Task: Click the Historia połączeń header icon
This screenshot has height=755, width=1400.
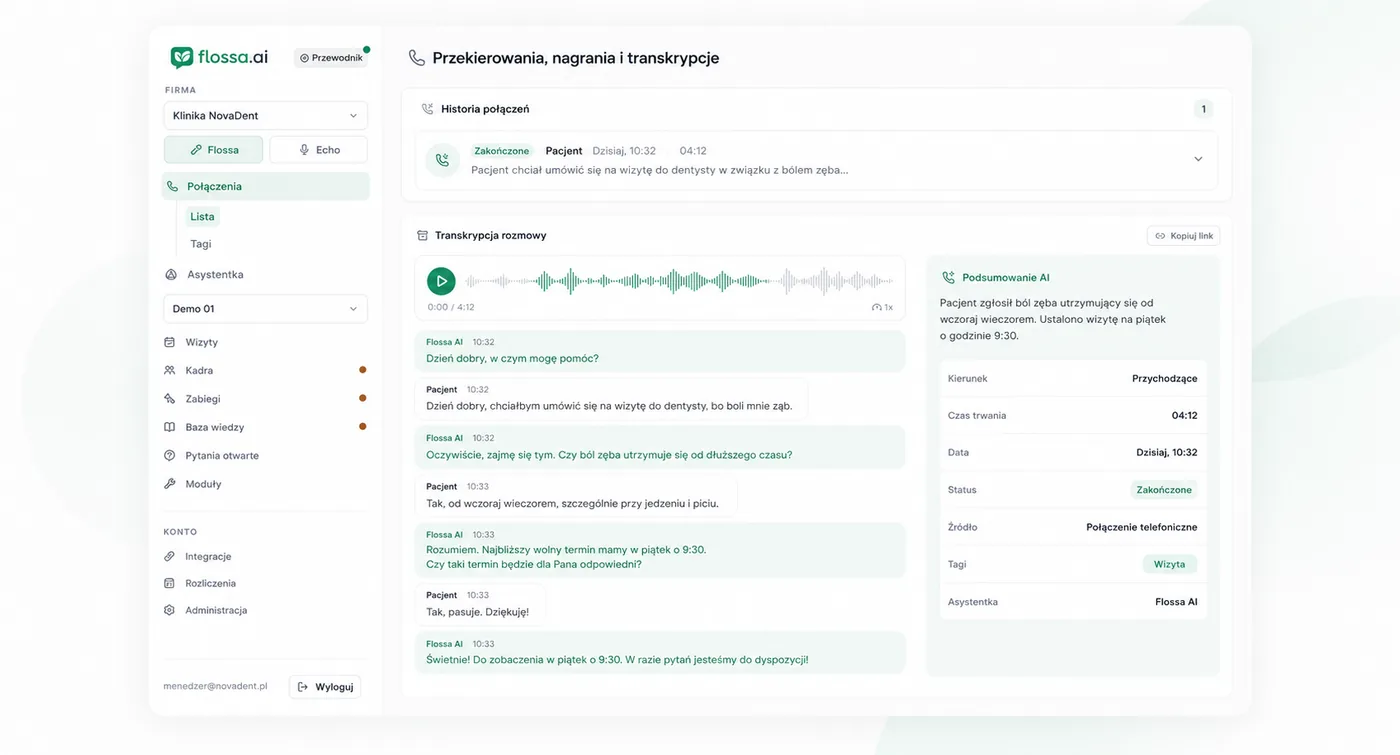Action: click(428, 109)
